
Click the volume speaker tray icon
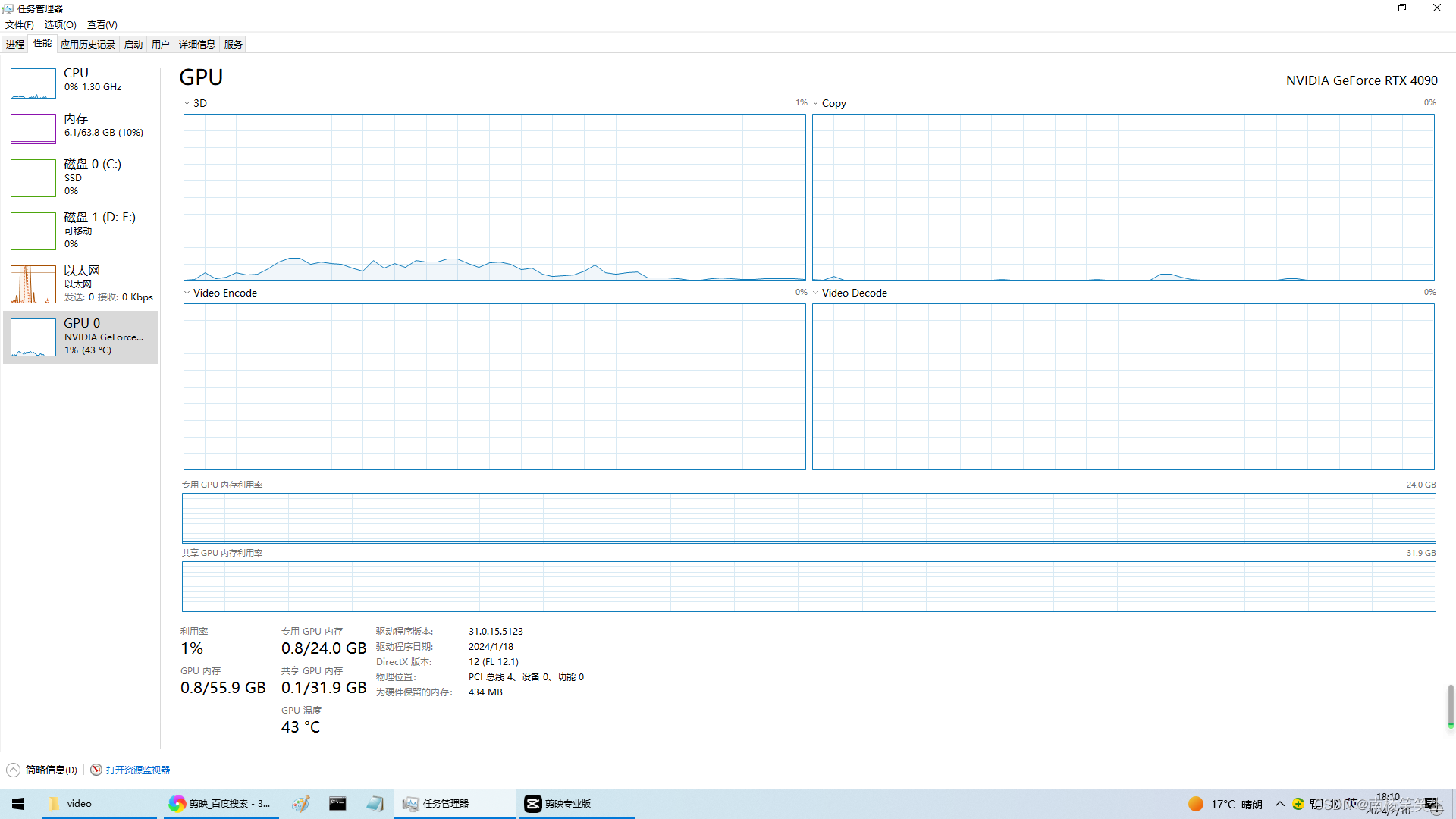pos(1334,804)
